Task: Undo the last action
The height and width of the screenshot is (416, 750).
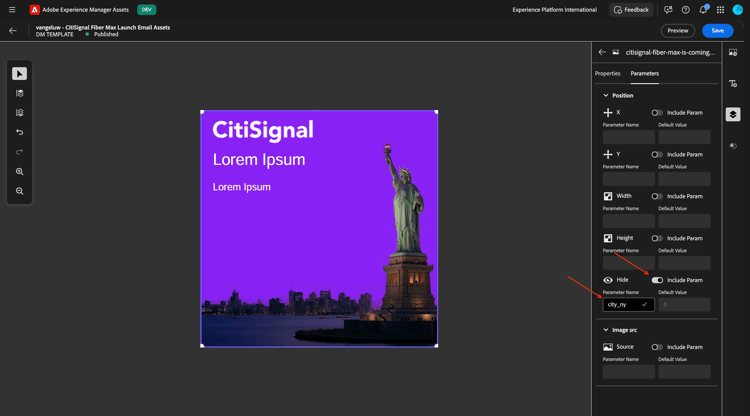Action: click(x=20, y=132)
